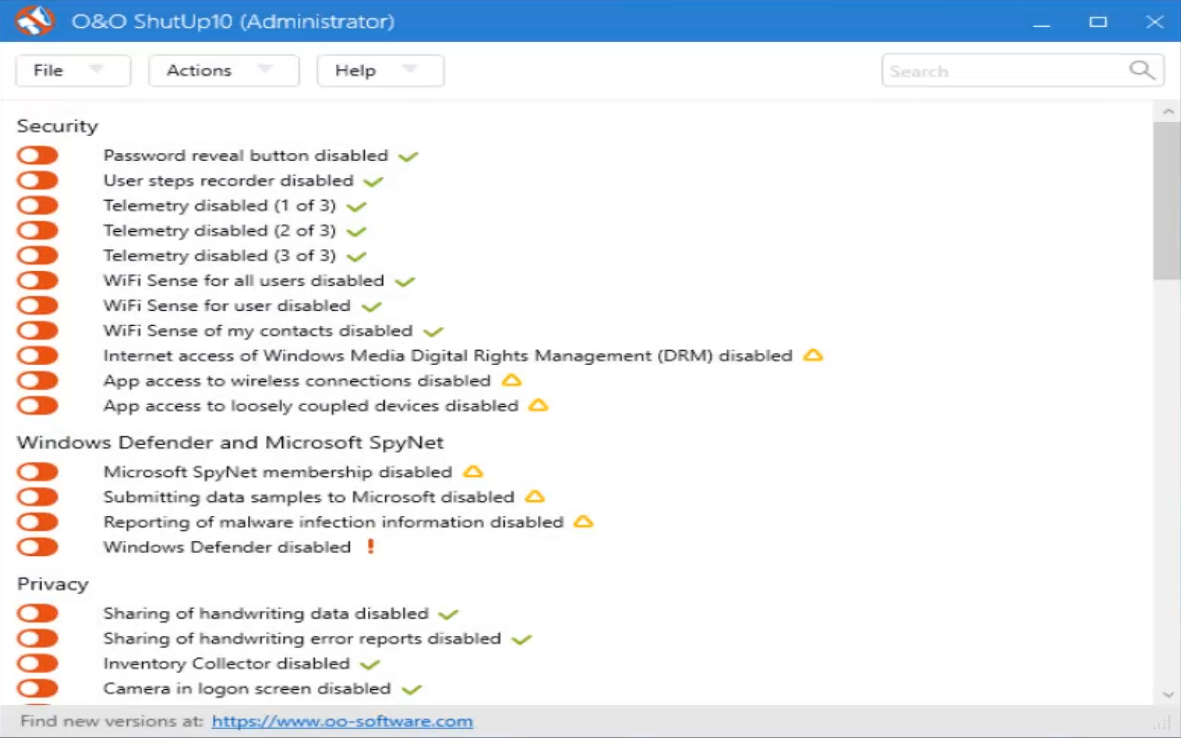The image size is (1181, 738).
Task: Open the File menu
Action: [x=73, y=70]
